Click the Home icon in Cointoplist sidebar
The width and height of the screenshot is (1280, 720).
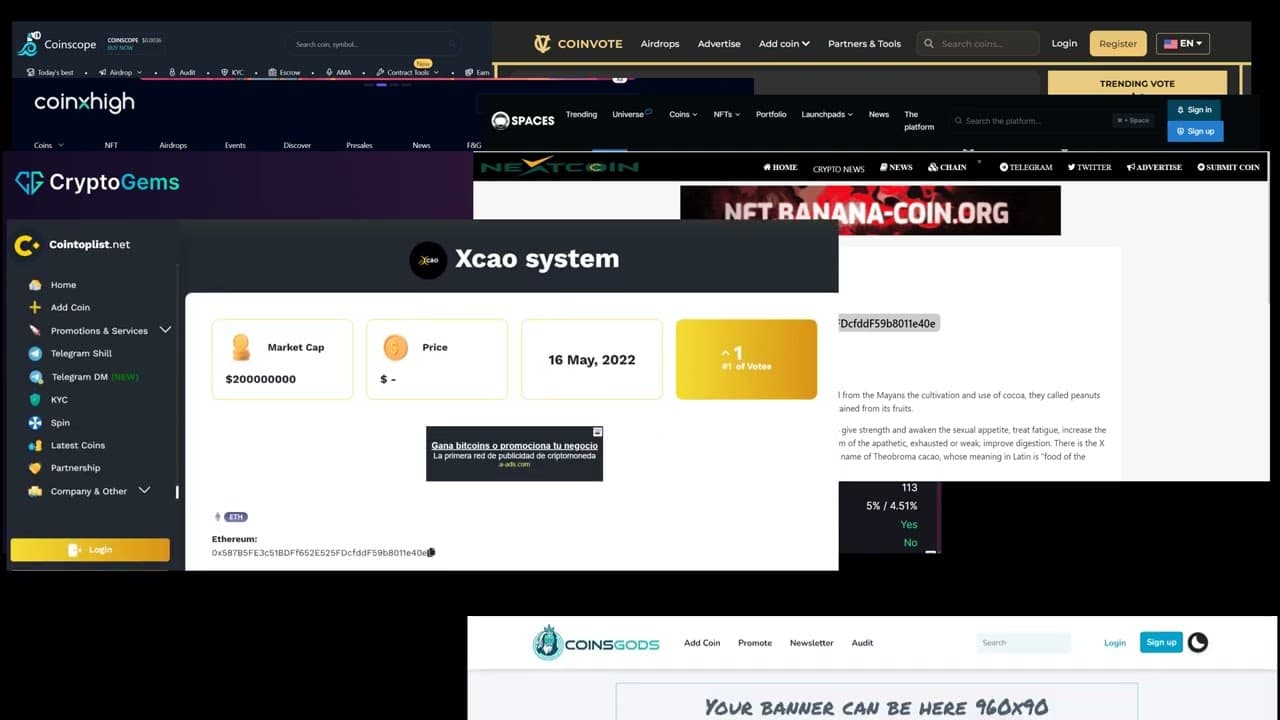(35, 285)
